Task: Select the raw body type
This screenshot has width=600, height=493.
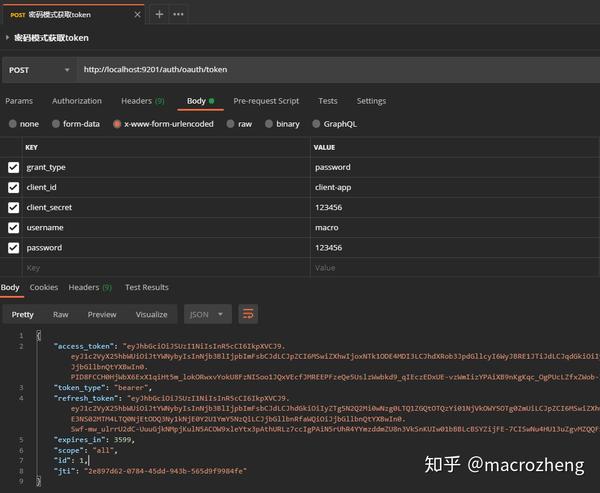Action: pyautogui.click(x=239, y=124)
